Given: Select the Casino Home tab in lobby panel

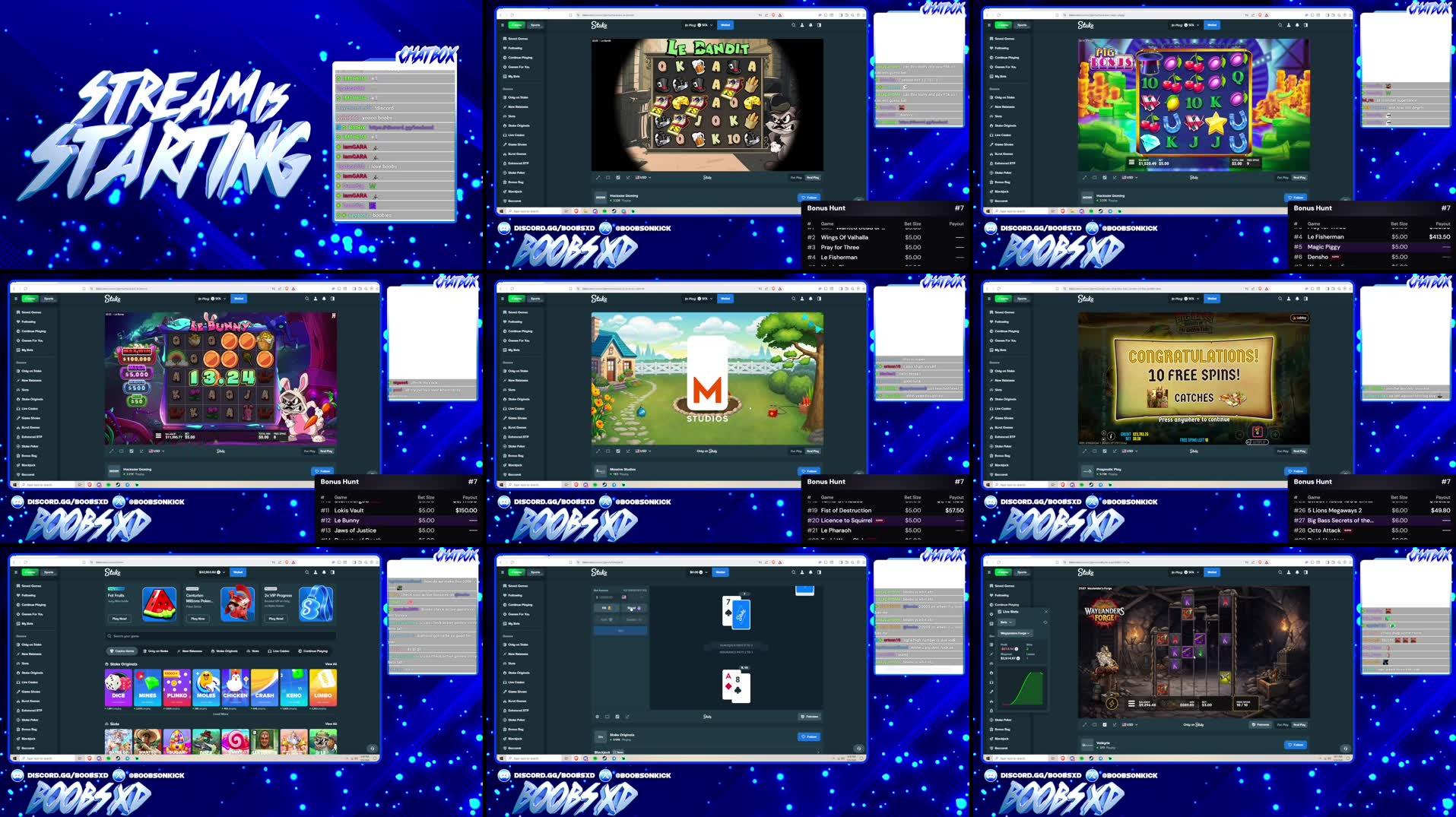Looking at the screenshot, I should click(x=122, y=651).
